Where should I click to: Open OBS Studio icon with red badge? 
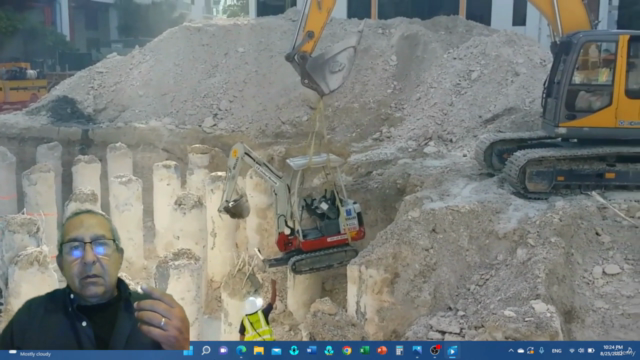tap(435, 351)
